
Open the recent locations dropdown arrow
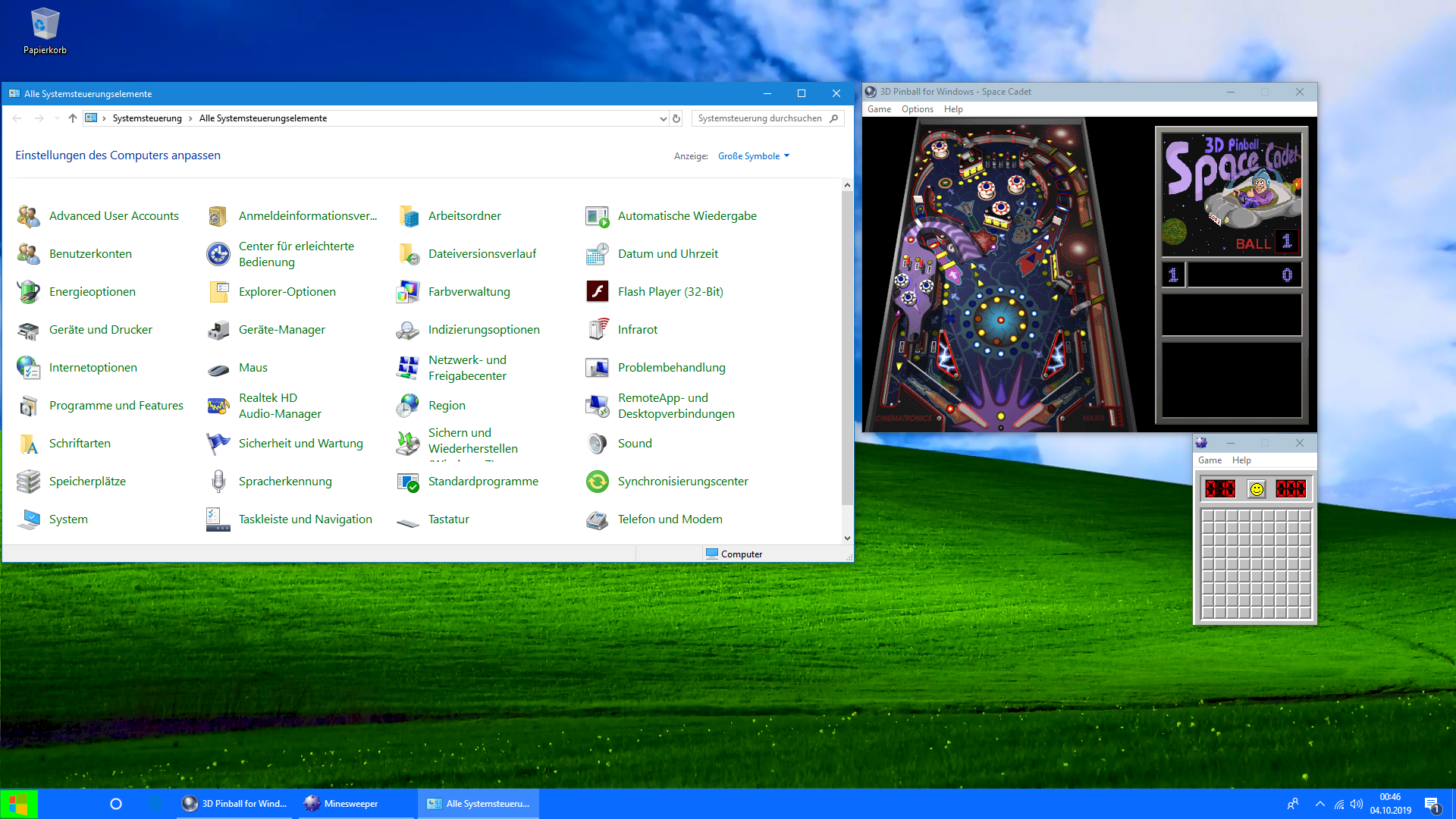[x=57, y=118]
